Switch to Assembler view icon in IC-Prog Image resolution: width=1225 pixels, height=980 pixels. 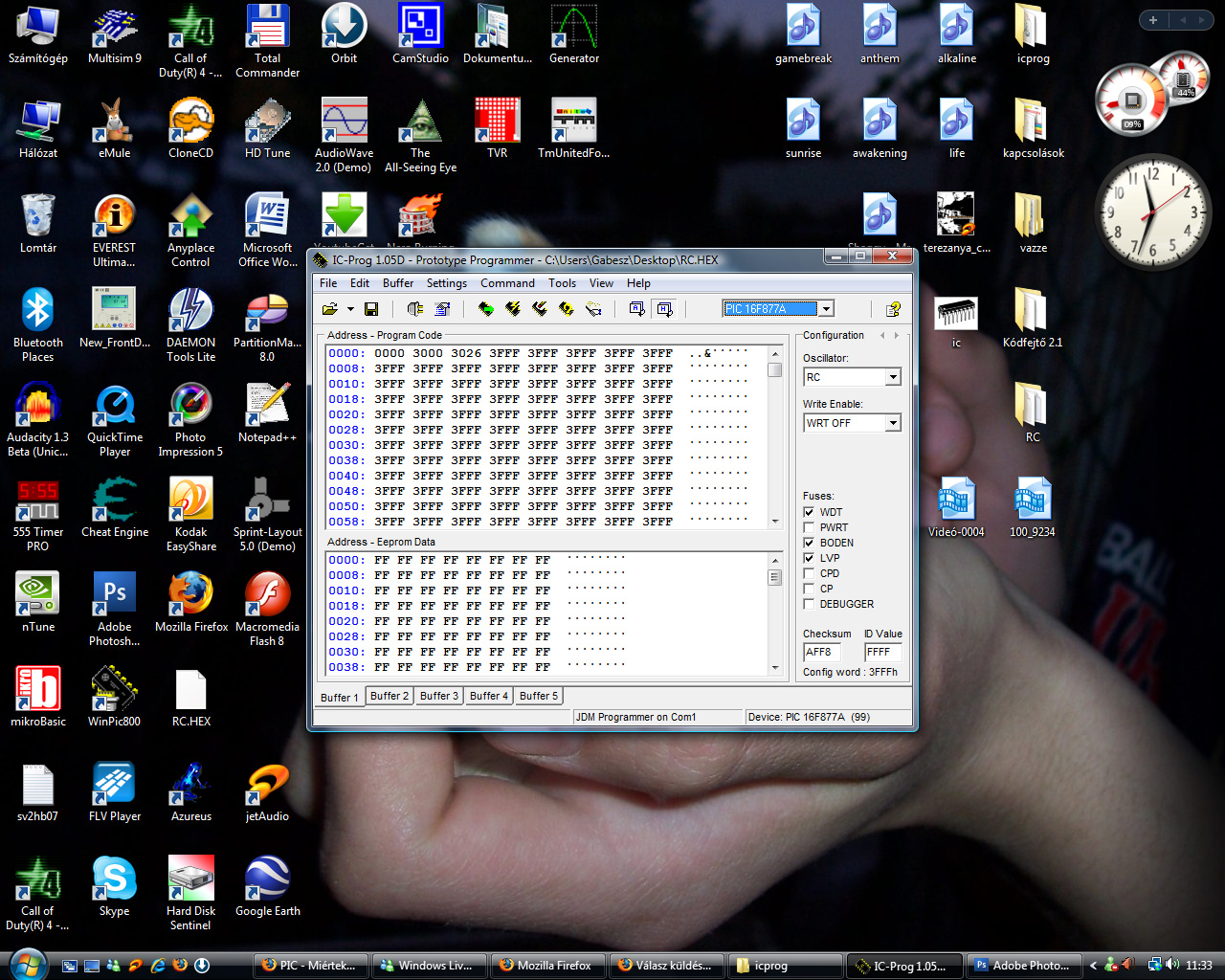coord(636,309)
